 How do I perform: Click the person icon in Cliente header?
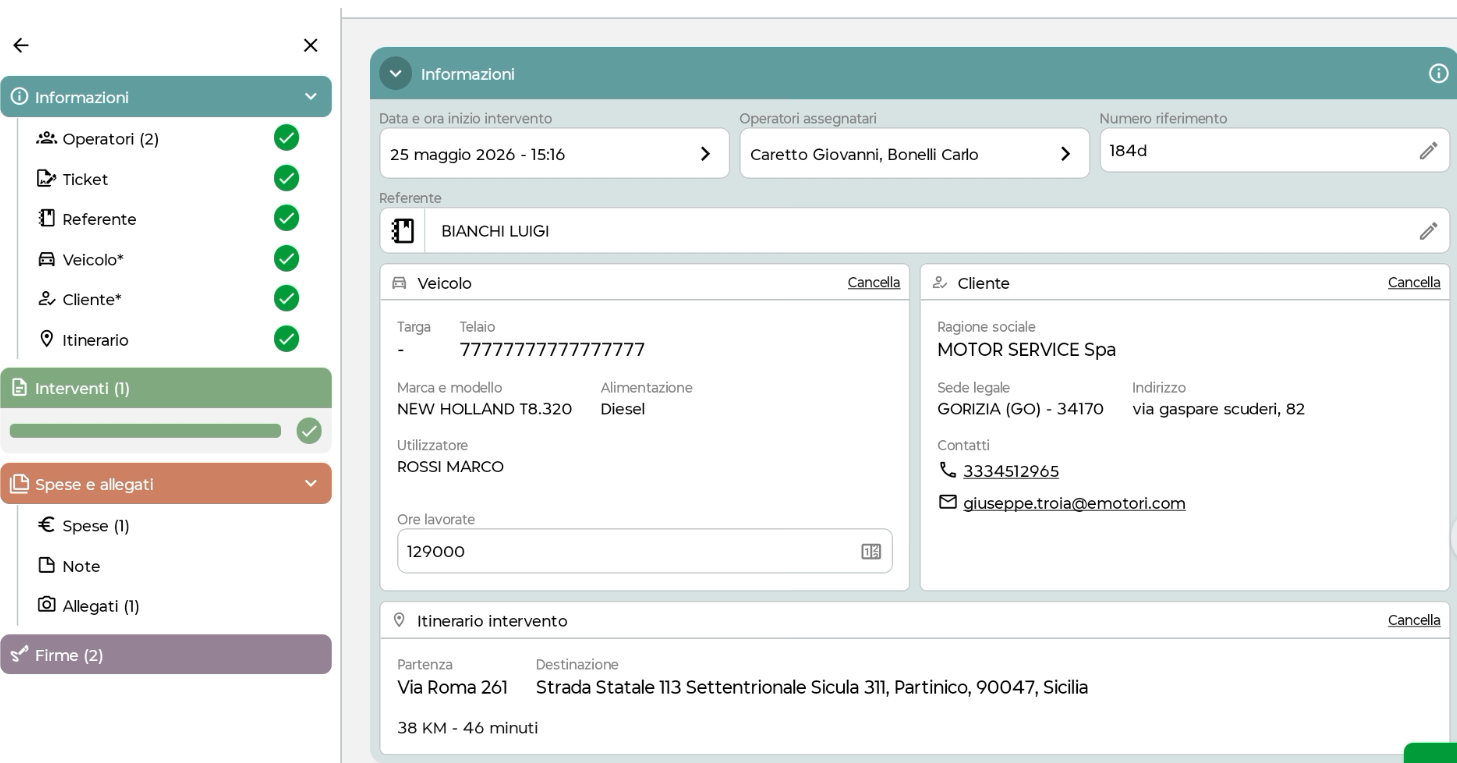[x=939, y=283]
